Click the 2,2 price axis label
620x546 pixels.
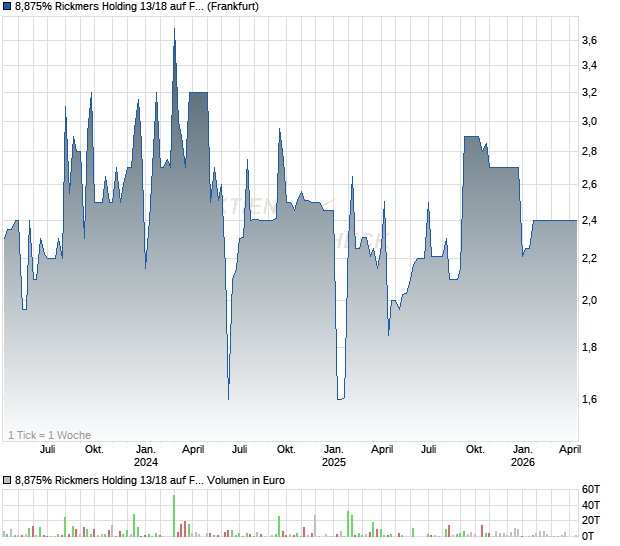(x=589, y=258)
